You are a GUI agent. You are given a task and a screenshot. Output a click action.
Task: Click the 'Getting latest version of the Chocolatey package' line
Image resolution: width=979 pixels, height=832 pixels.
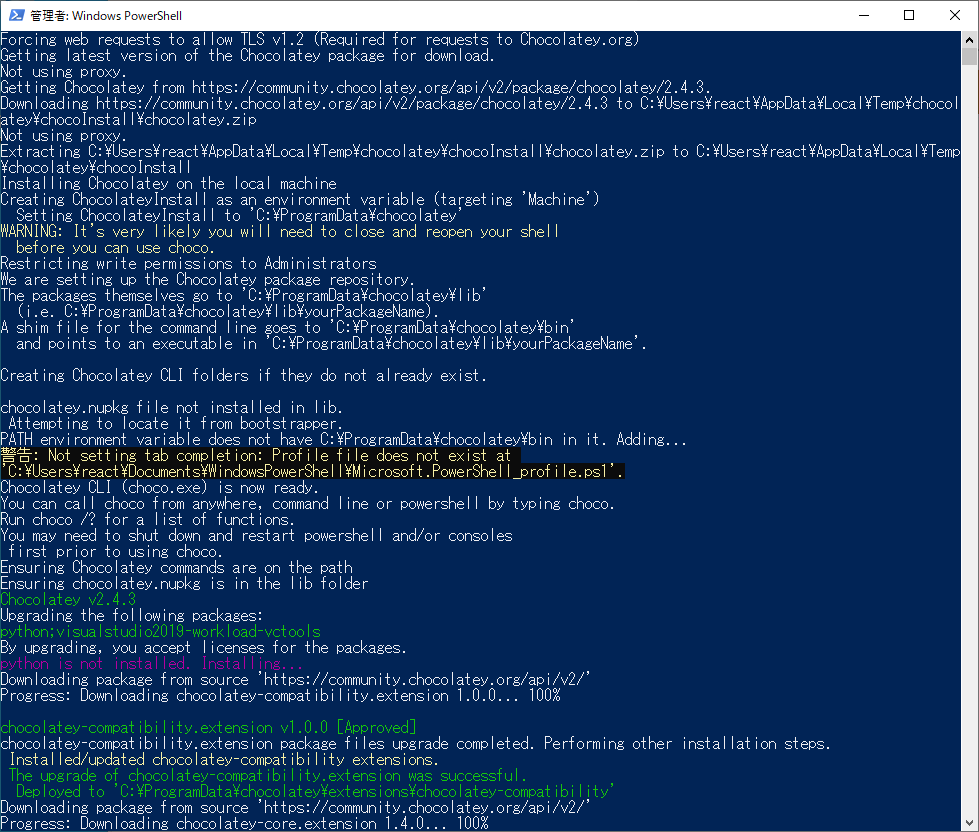[x=247, y=56]
